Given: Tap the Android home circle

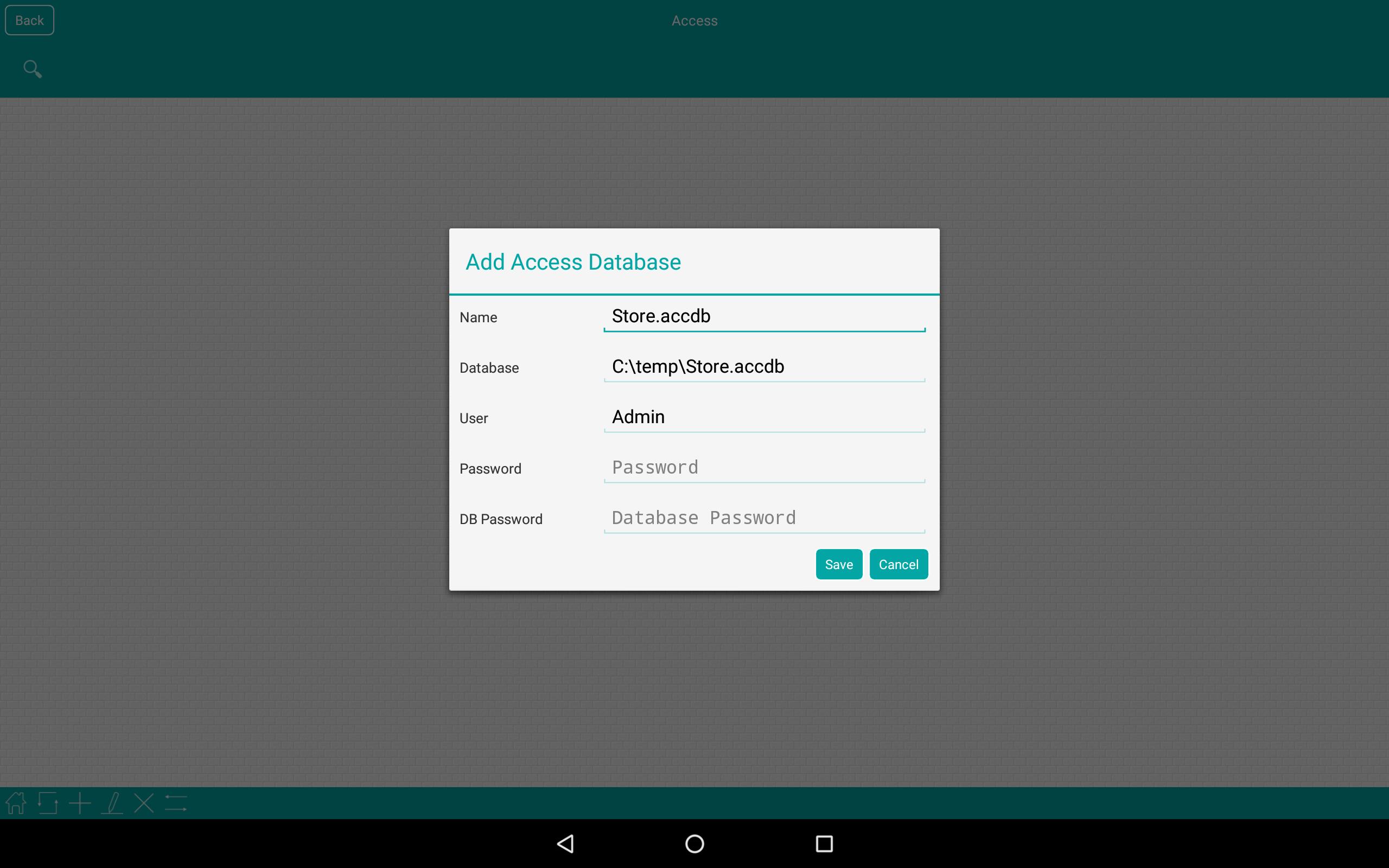Looking at the screenshot, I should point(694,843).
